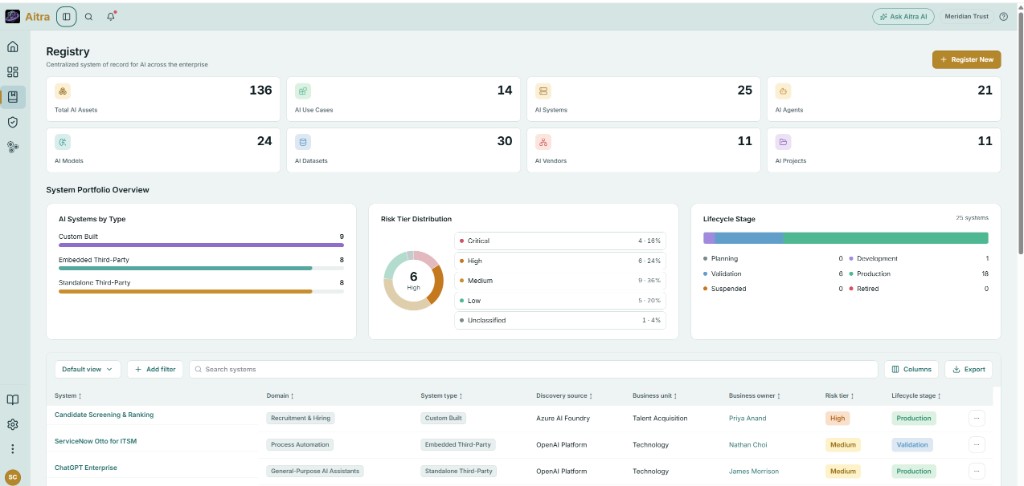Click Ask Aitra AI button
The image size is (1024, 486).
903,16
